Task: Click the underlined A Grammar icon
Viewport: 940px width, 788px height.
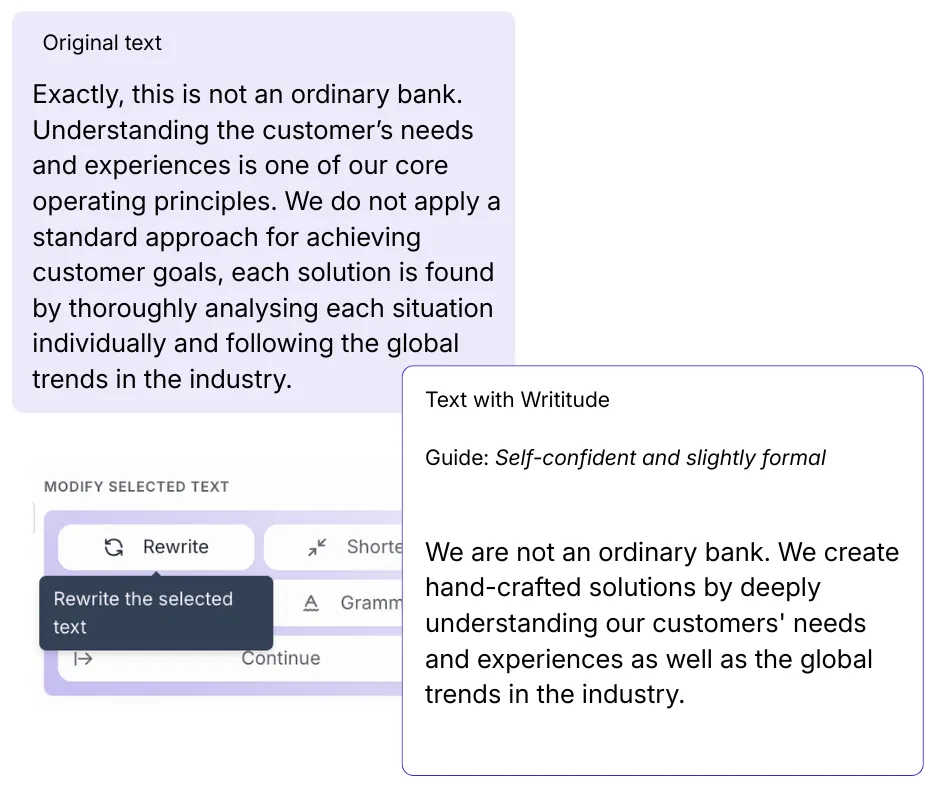Action: tap(311, 603)
